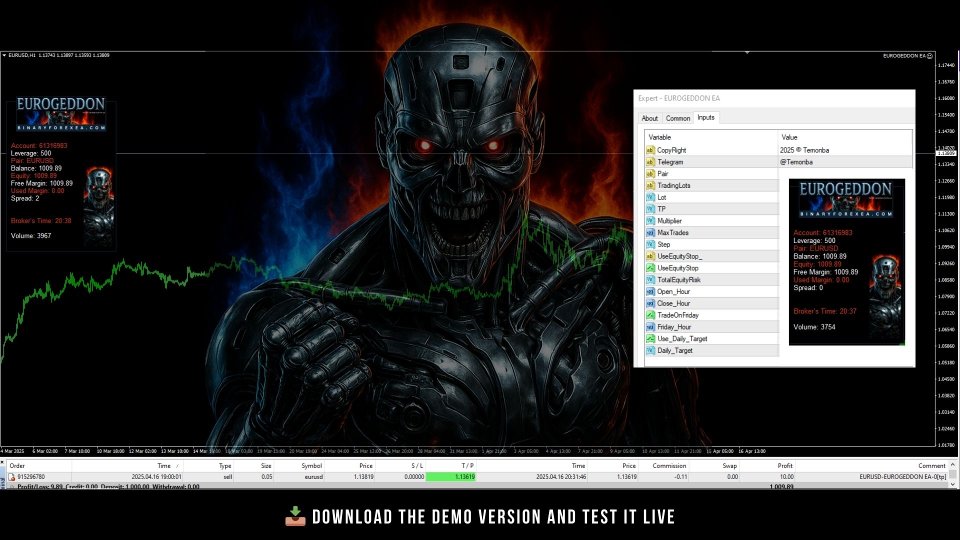Viewport: 960px width, 540px height.
Task: Sort trades by Profit column header
Action: tap(785, 466)
